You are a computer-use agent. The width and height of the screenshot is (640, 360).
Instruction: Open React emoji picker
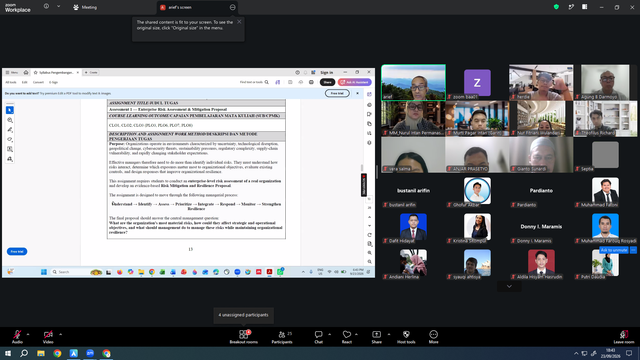pos(347,337)
